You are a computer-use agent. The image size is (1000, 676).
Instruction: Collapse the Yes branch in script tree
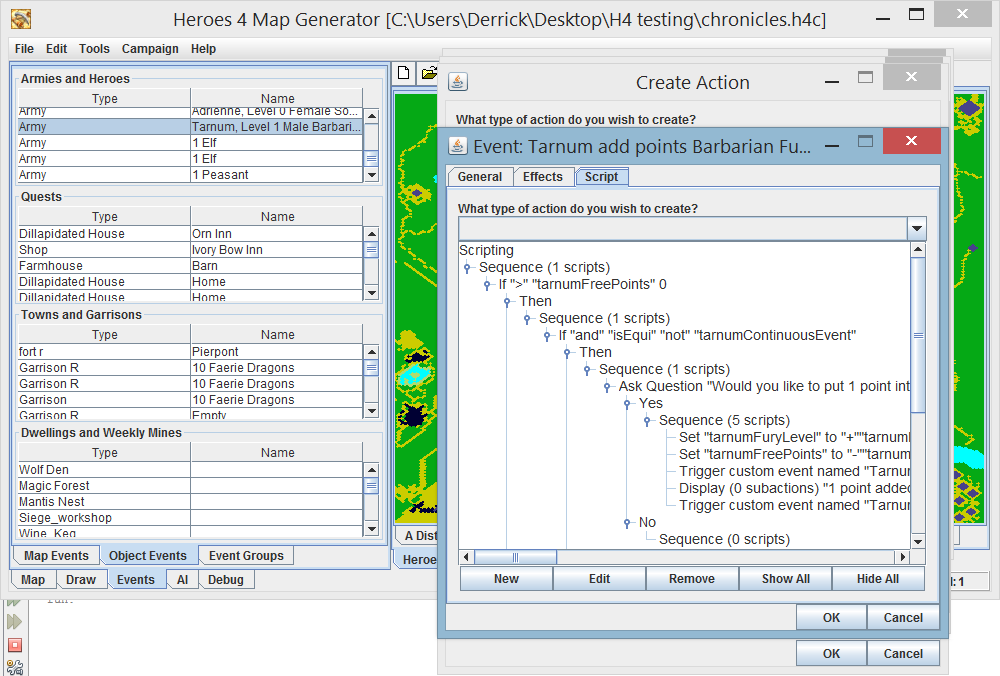627,404
